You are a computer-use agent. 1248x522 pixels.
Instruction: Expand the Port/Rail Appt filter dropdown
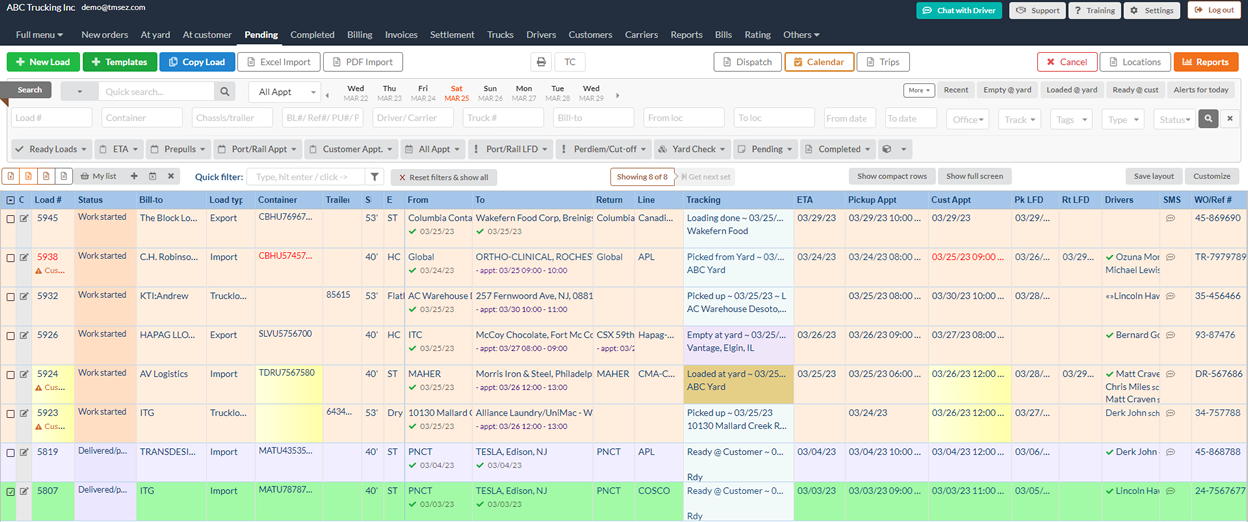(x=257, y=149)
